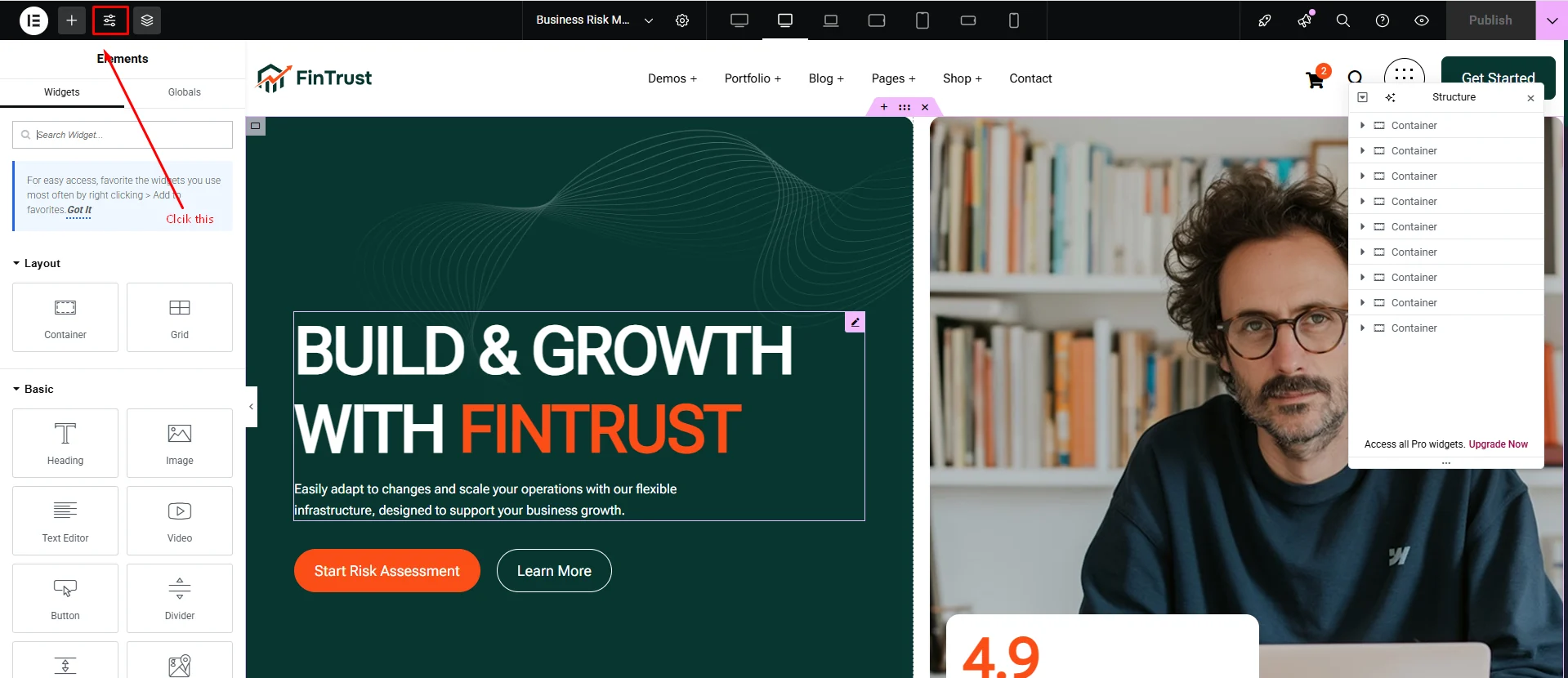Open the Help question mark icon
1568x678 pixels.
pos(1383,20)
